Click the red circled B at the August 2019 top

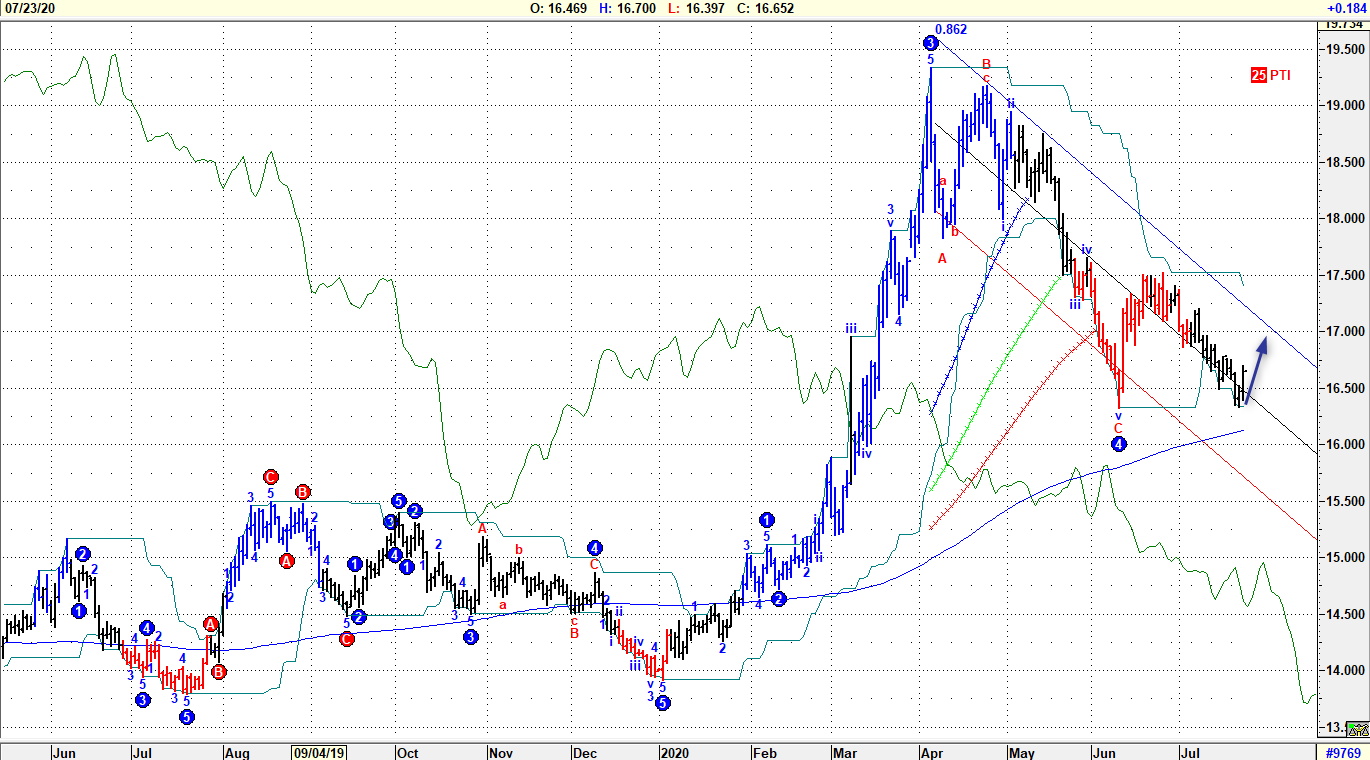pos(303,491)
